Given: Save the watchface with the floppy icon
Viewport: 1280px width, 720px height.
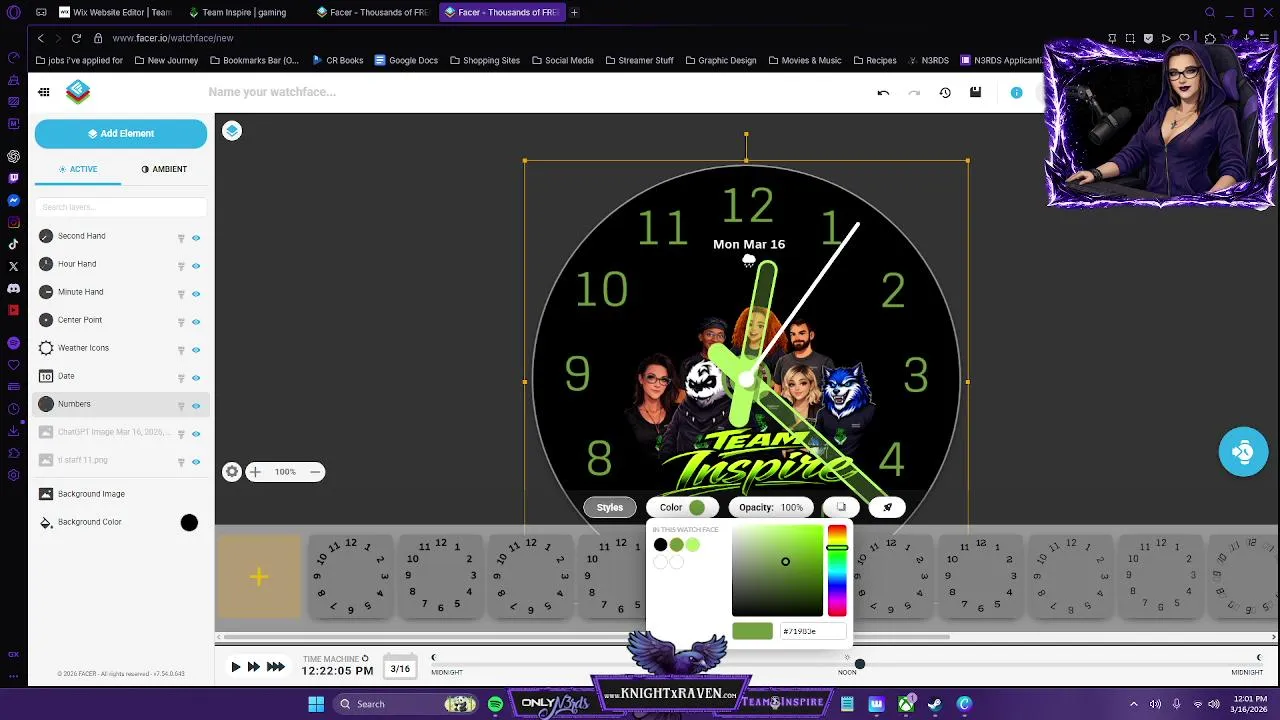Looking at the screenshot, I should coord(975,93).
